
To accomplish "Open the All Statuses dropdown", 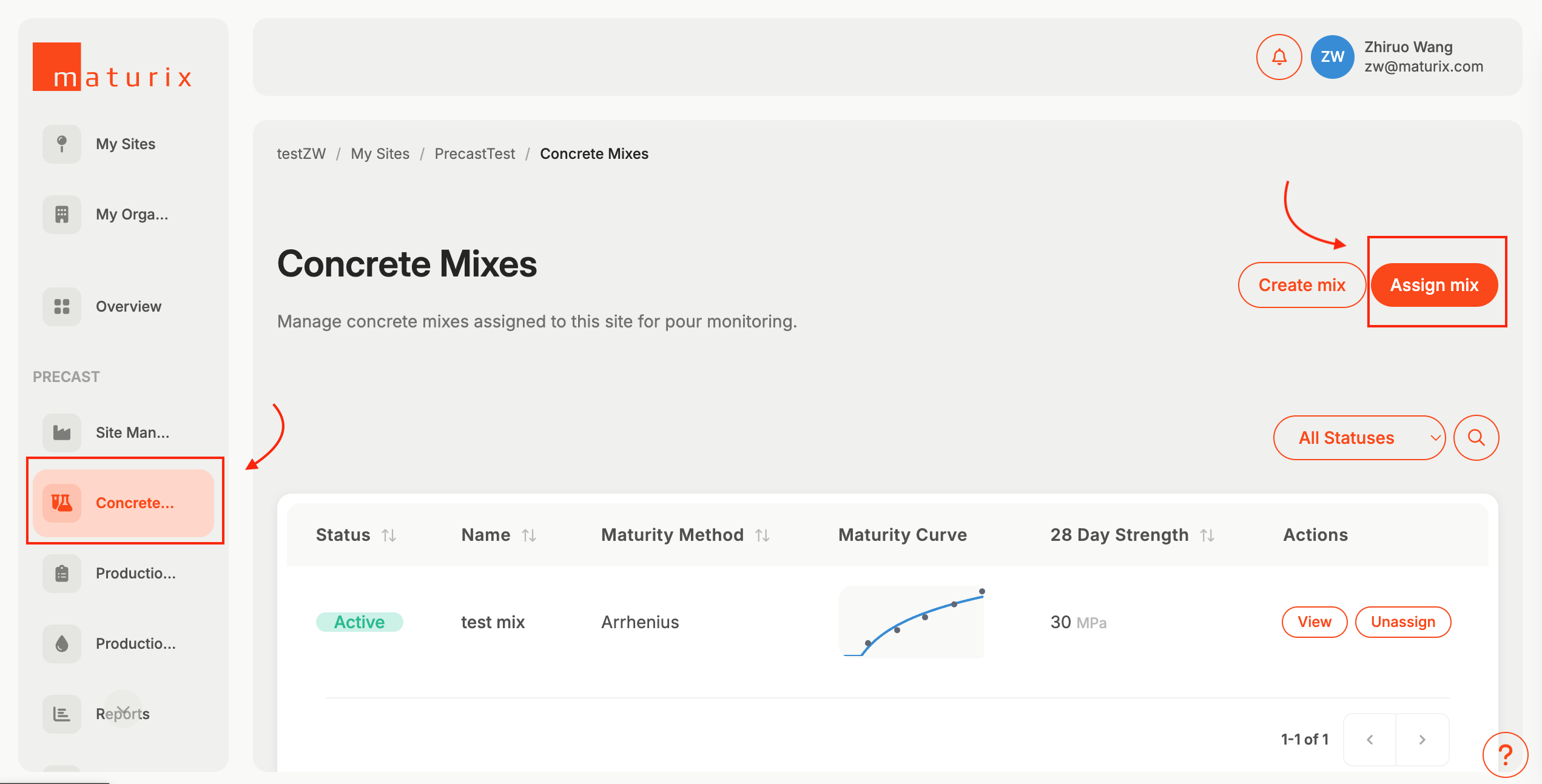I will pos(1359,438).
